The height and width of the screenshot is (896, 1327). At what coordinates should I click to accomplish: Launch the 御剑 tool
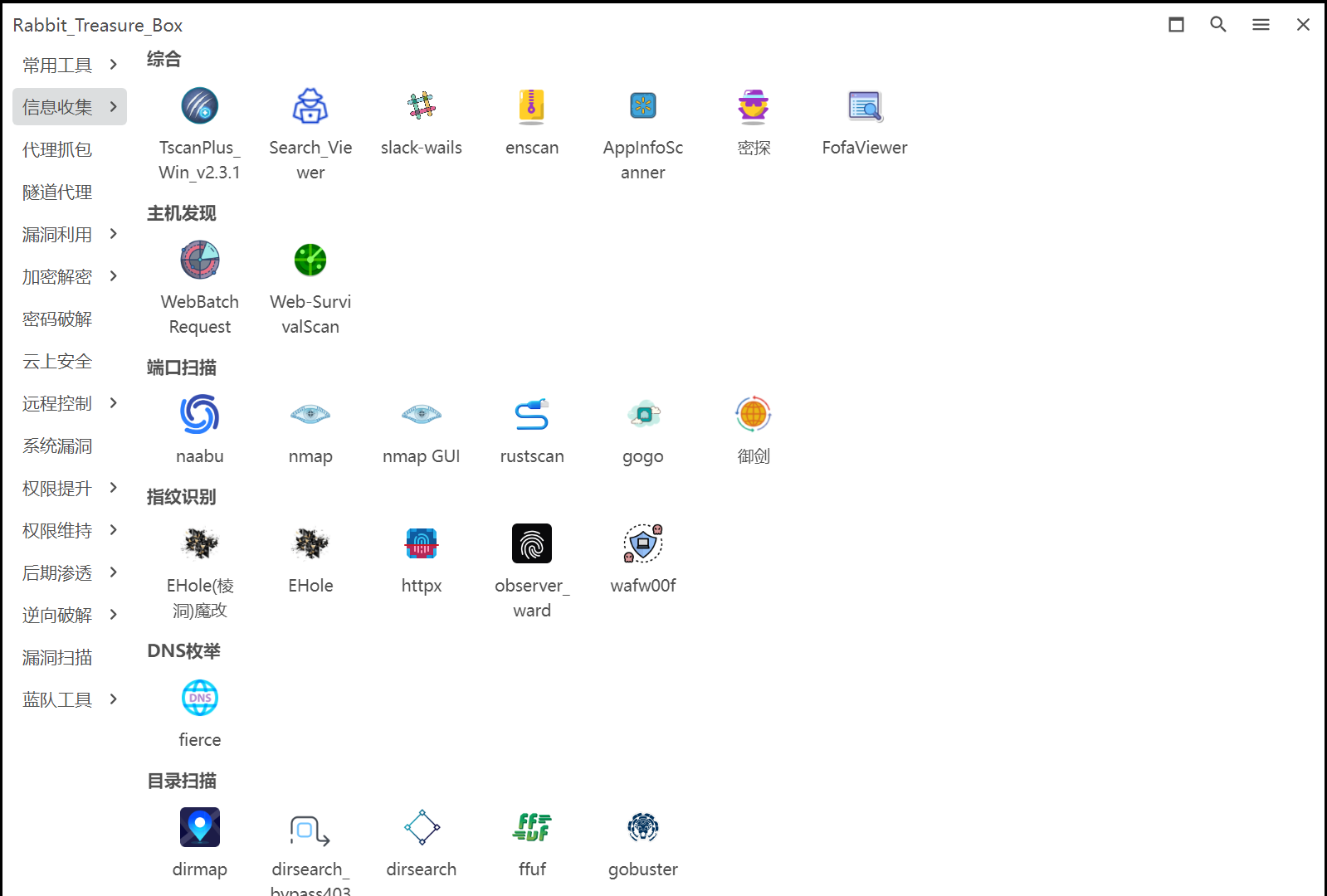(754, 415)
